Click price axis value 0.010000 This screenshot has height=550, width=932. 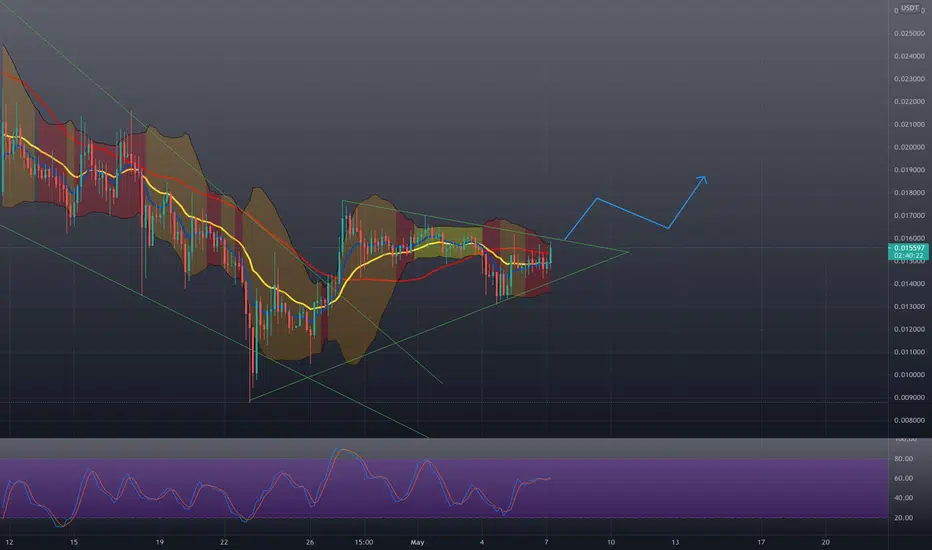pyautogui.click(x=909, y=375)
